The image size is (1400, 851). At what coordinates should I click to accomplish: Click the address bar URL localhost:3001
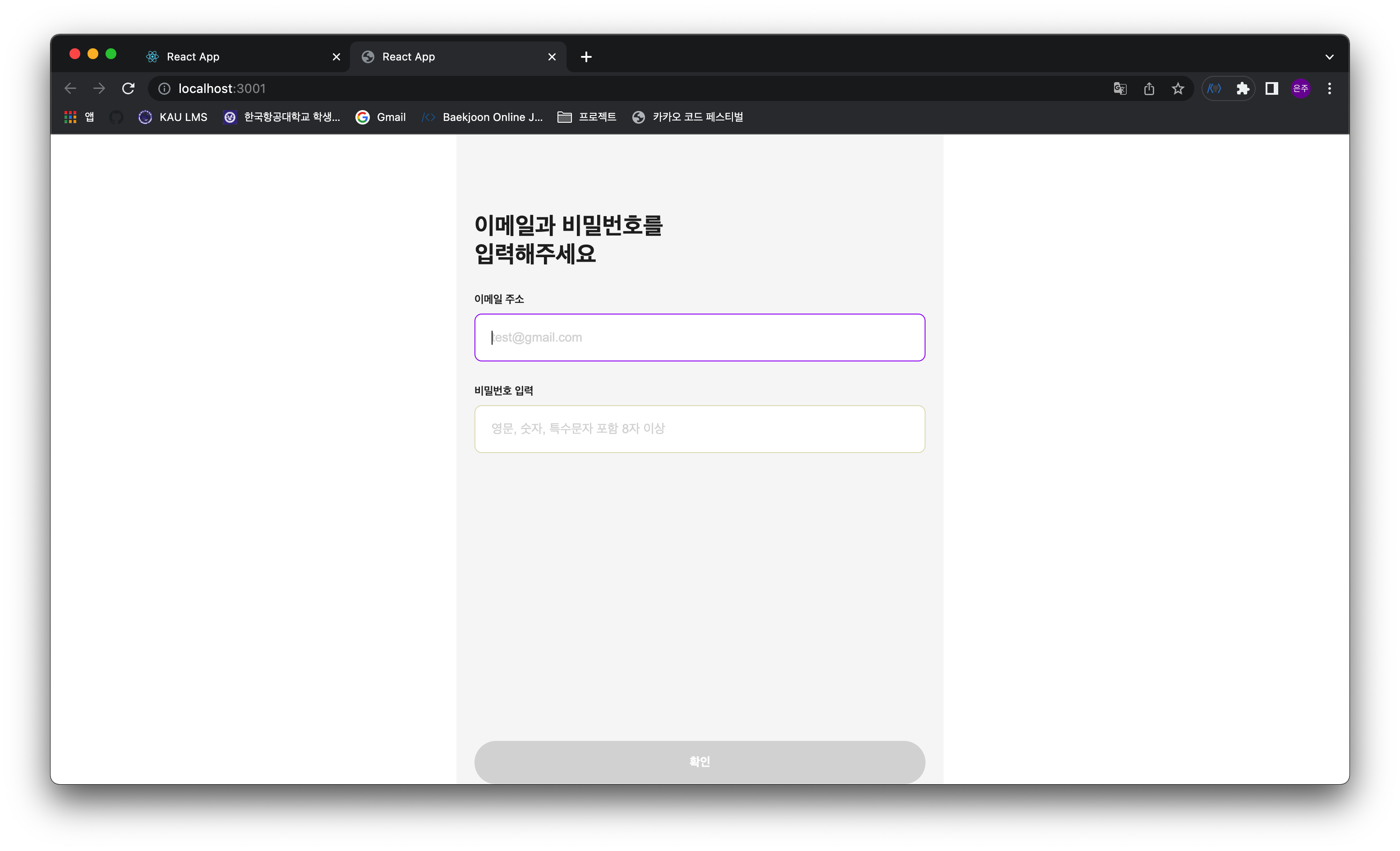222,88
